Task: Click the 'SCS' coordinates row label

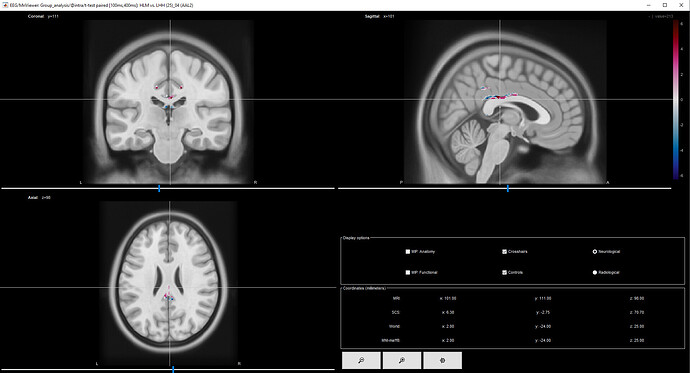Action: coord(396,312)
